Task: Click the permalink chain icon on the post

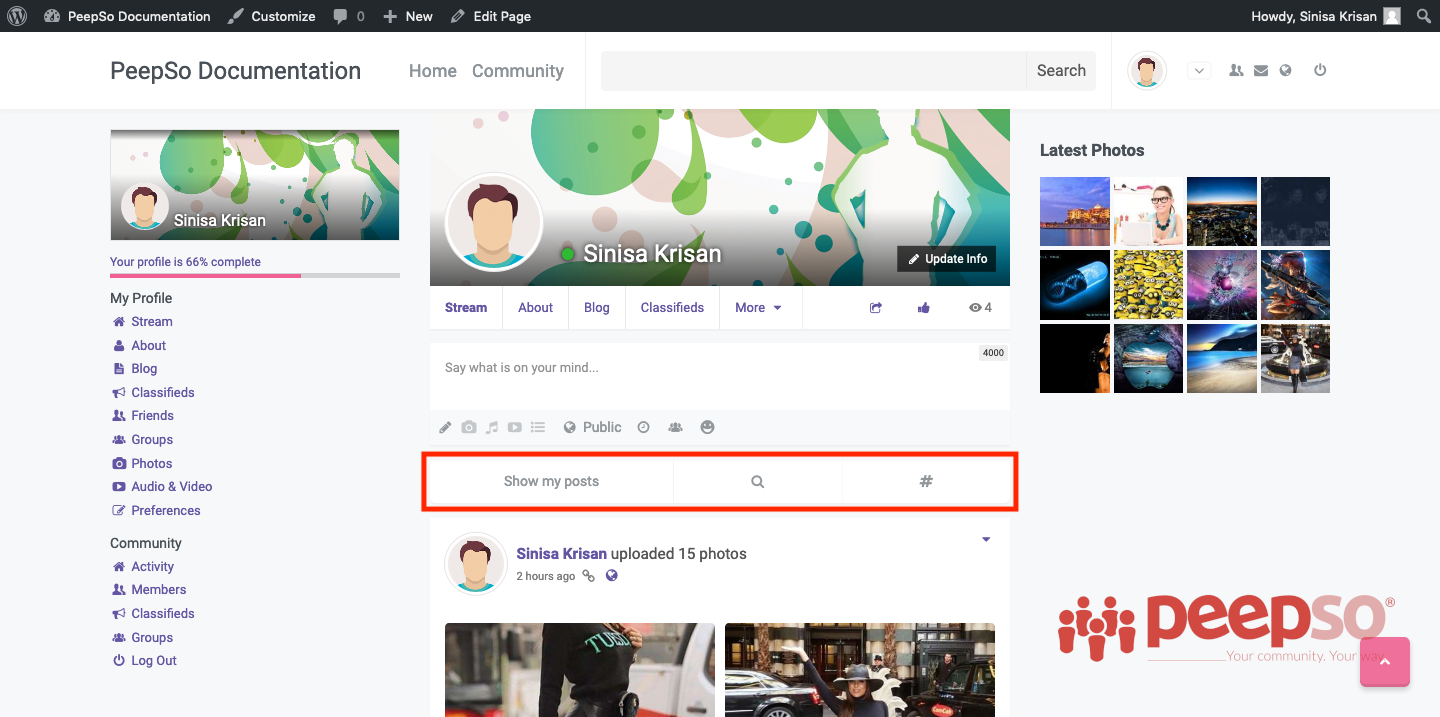Action: pos(589,576)
